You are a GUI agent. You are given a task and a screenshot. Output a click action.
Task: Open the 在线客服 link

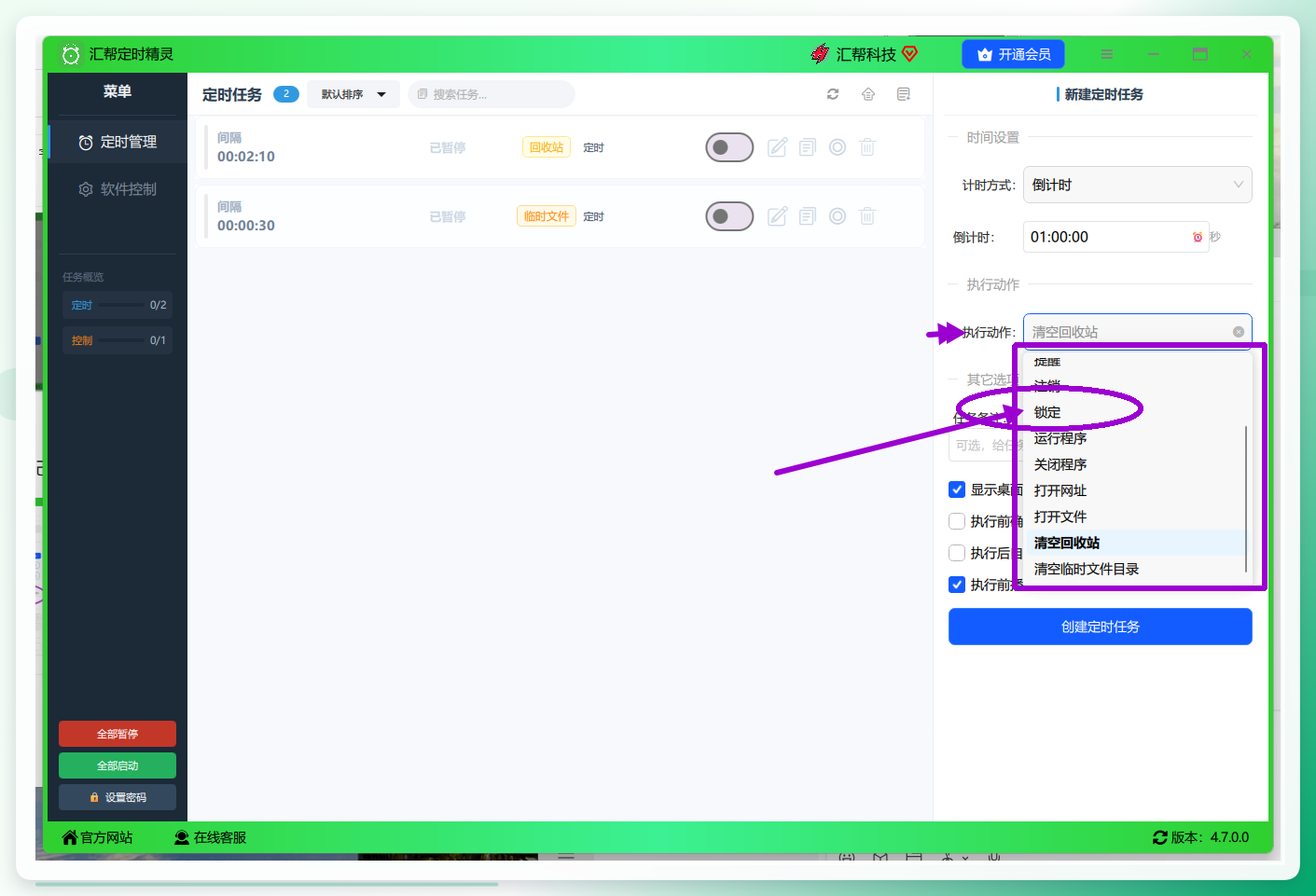pos(211,837)
